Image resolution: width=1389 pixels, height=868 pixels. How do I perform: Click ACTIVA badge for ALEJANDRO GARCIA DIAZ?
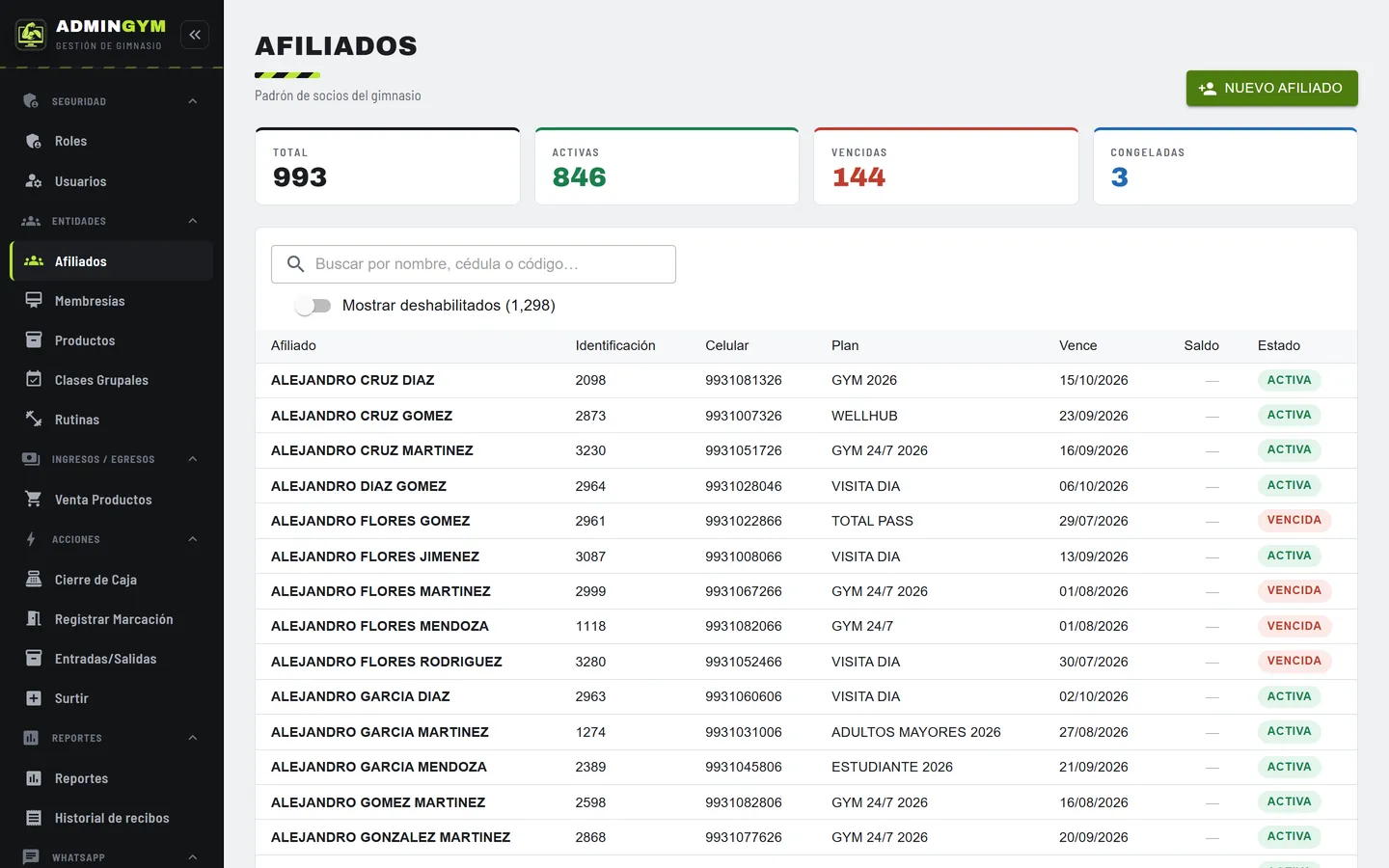(x=1290, y=696)
